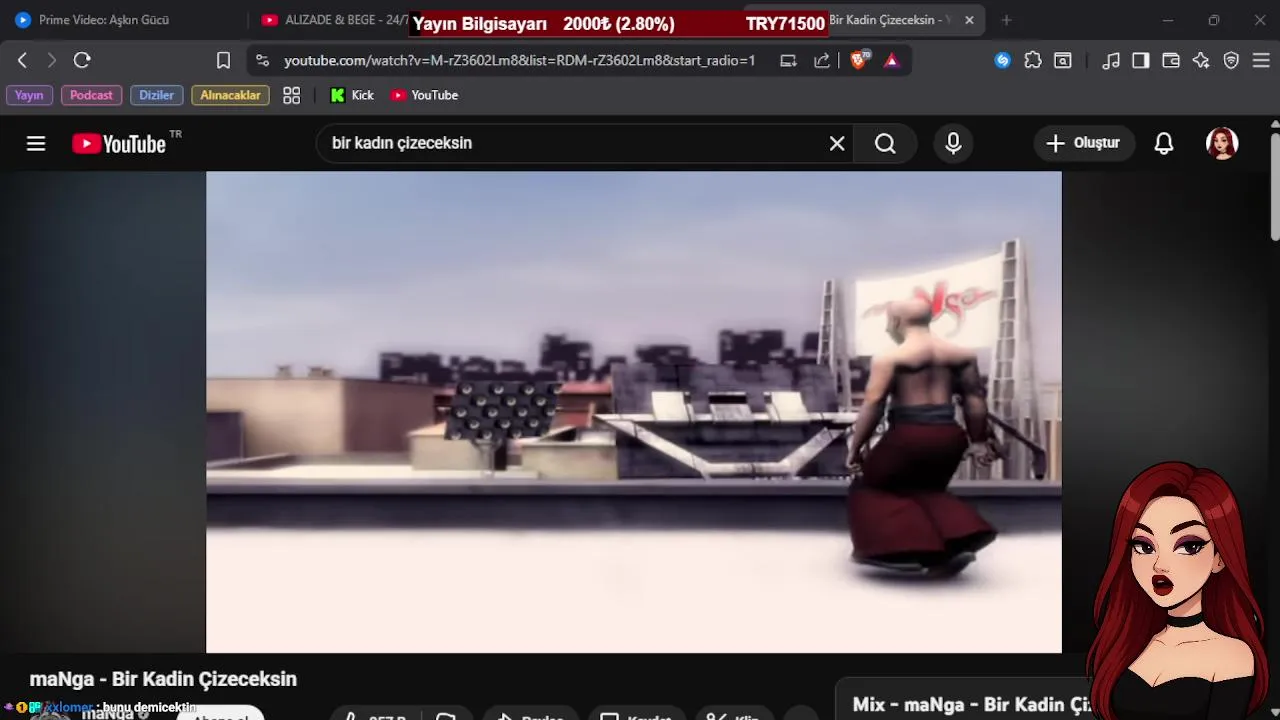
Task: Select the Bir Kadin Çizeceksin browser tab
Action: tap(888, 20)
